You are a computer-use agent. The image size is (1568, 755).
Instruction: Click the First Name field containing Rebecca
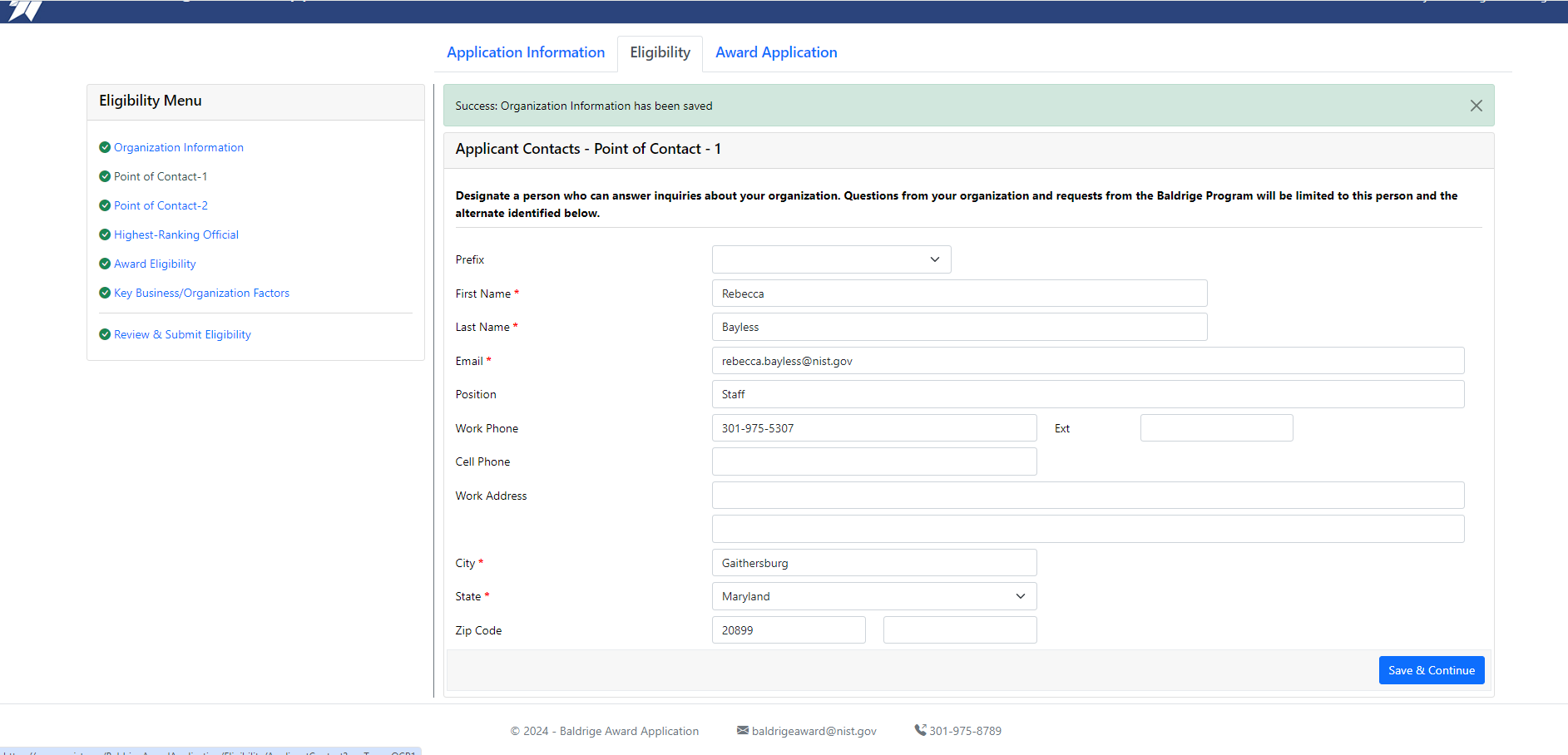coord(959,294)
